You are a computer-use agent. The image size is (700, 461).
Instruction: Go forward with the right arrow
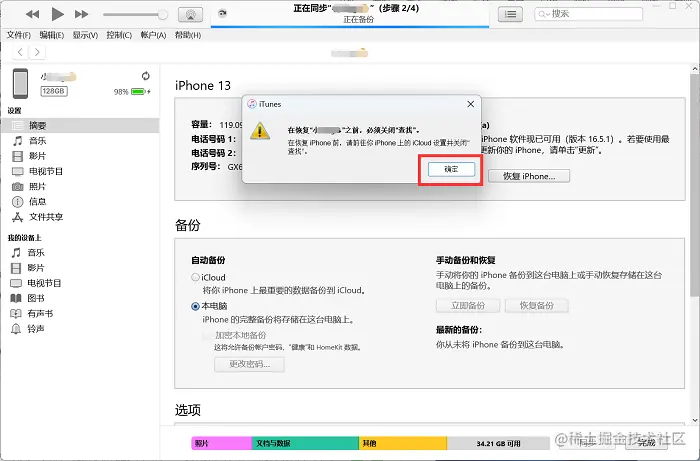pyautogui.click(x=37, y=52)
